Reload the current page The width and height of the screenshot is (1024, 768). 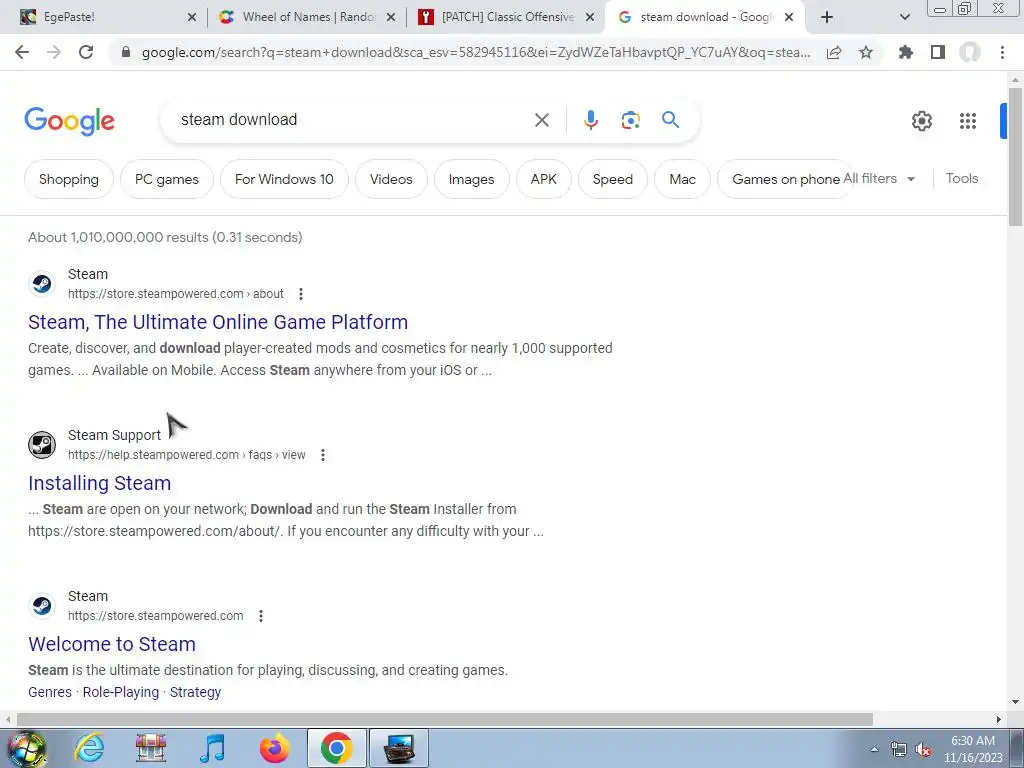[86, 52]
